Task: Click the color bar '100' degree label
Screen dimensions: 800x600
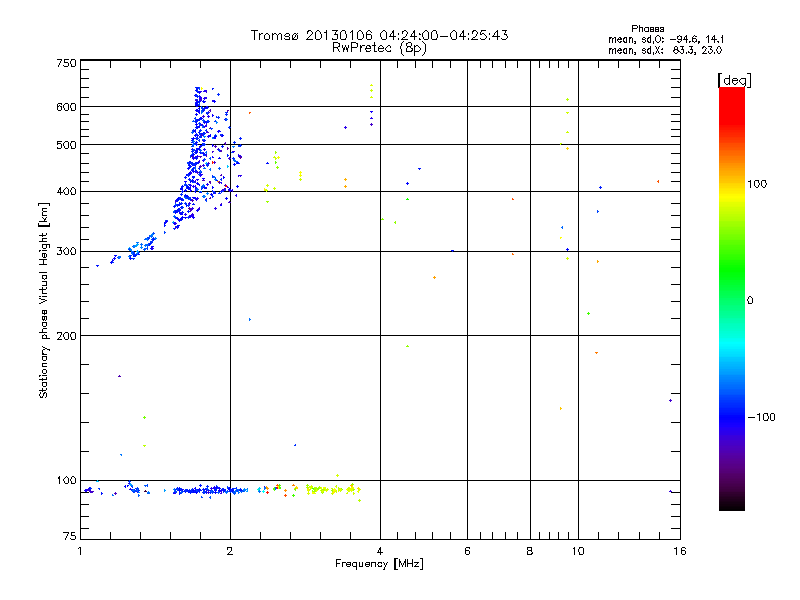Action: (757, 184)
